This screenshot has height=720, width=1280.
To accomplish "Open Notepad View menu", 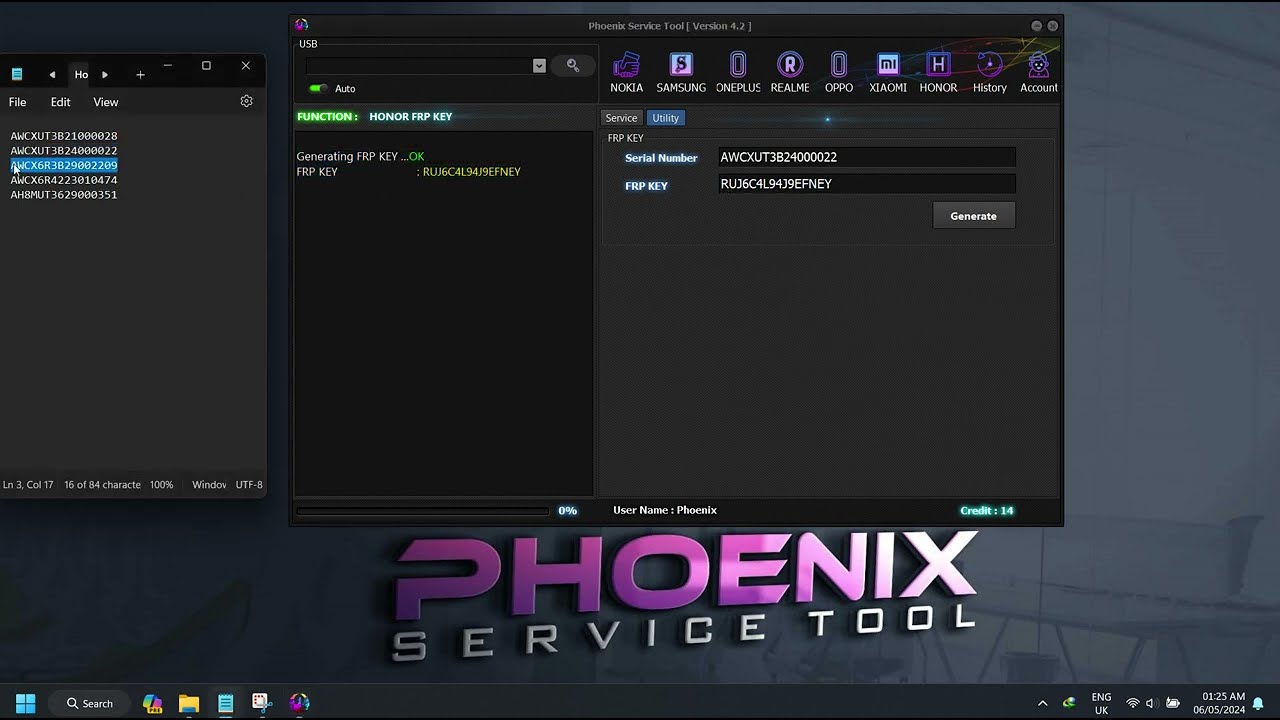I will pyautogui.click(x=106, y=102).
